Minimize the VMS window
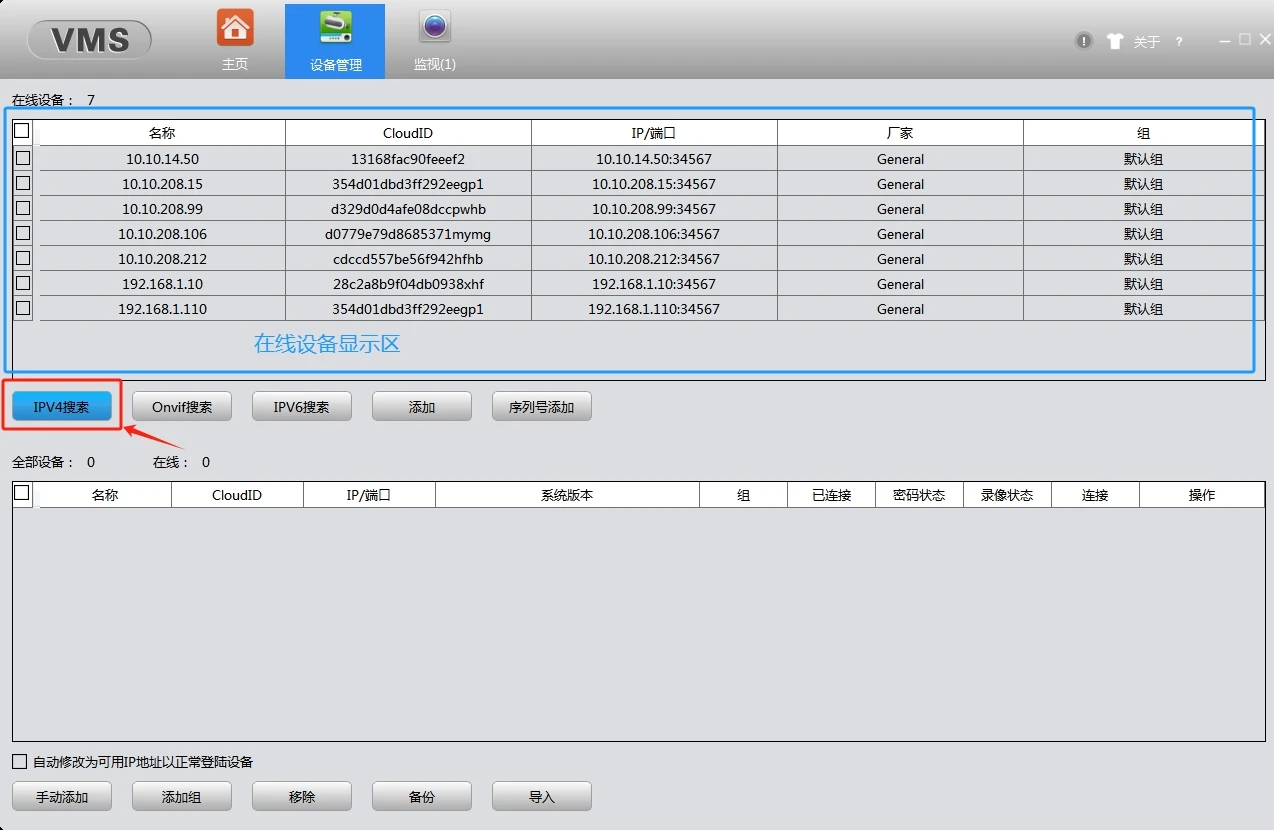 pyautogui.click(x=1226, y=40)
